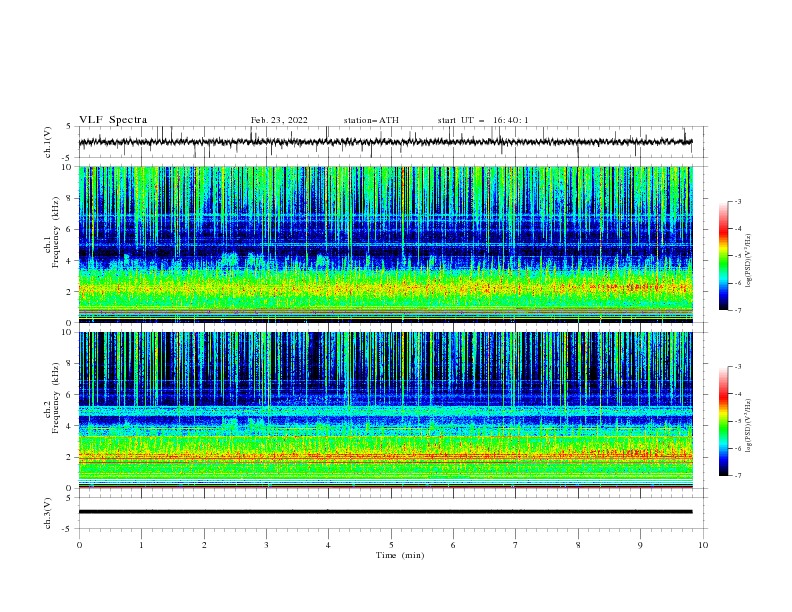The image size is (792, 612).
Task: Click the "8" kHz tick on the ch.1 frequency axis
Action: [x=69, y=198]
